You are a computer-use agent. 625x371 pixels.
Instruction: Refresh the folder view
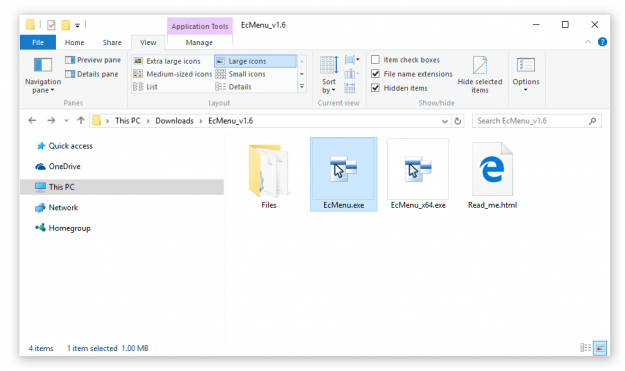(458, 121)
